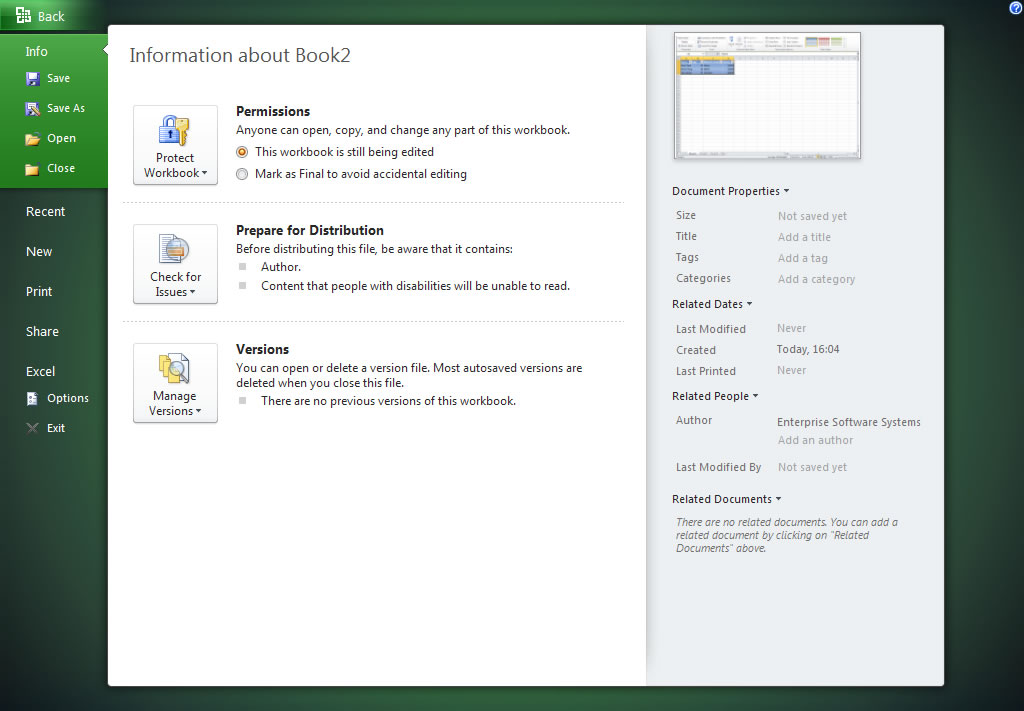Viewport: 1024px width, 711px height.
Task: Expand the Related Documents dropdown
Action: (727, 499)
